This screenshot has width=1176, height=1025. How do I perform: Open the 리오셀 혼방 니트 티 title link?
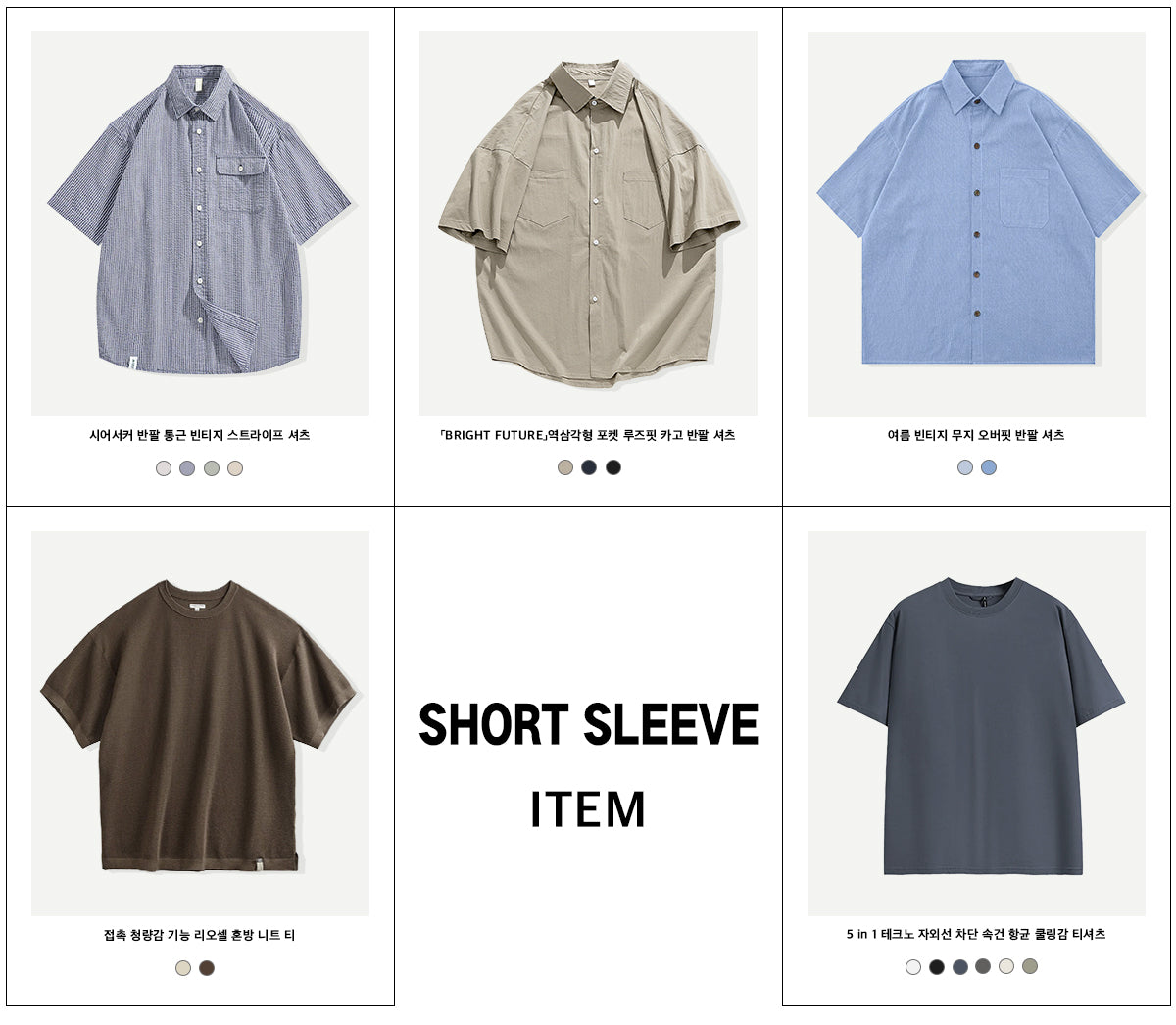tap(200, 935)
